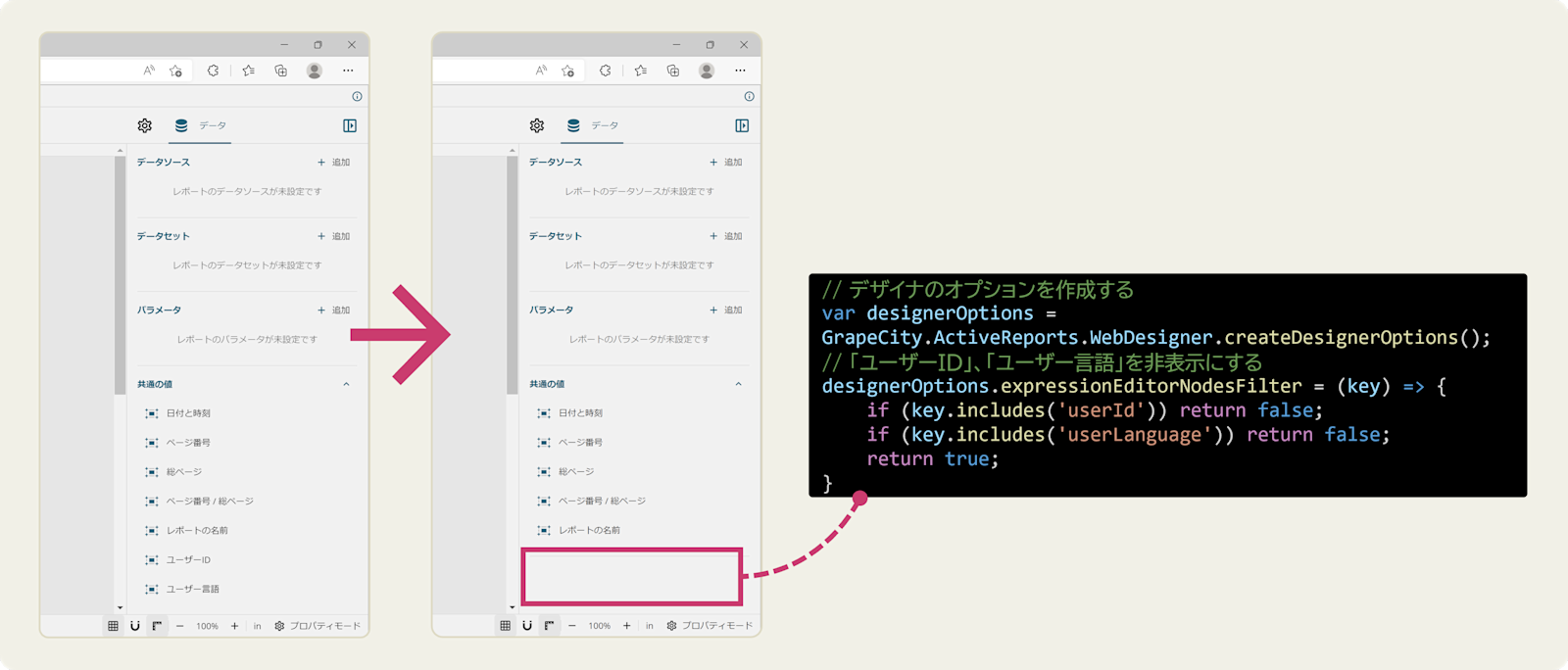Toggle grid display in left window status bar
This screenshot has width=1568, height=670.
pyautogui.click(x=113, y=626)
